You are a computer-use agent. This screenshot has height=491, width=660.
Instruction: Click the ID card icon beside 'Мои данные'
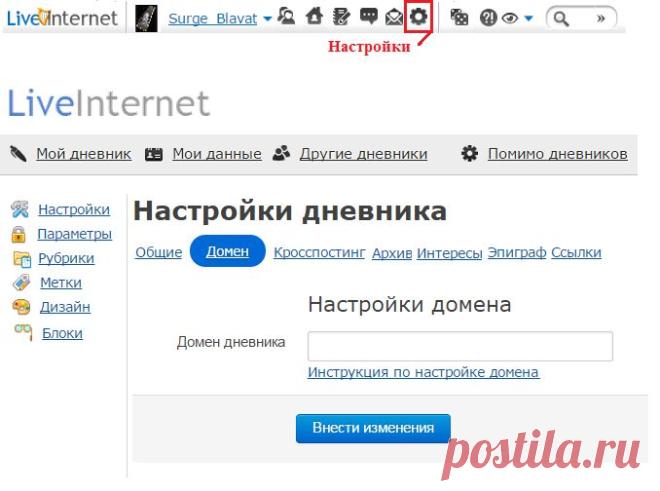(154, 155)
